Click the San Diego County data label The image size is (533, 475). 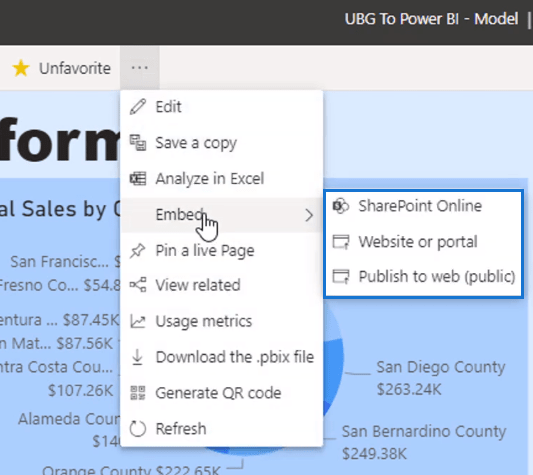coord(441,378)
